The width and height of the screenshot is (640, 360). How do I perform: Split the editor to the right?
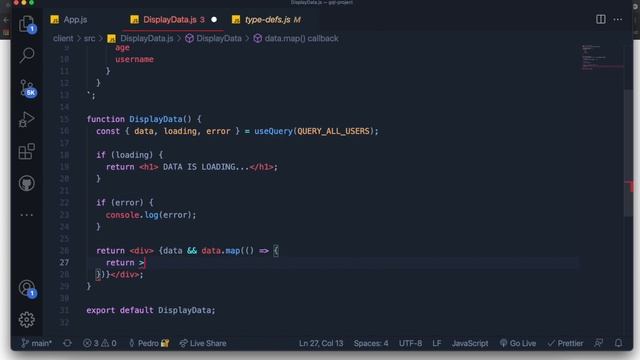[600, 19]
